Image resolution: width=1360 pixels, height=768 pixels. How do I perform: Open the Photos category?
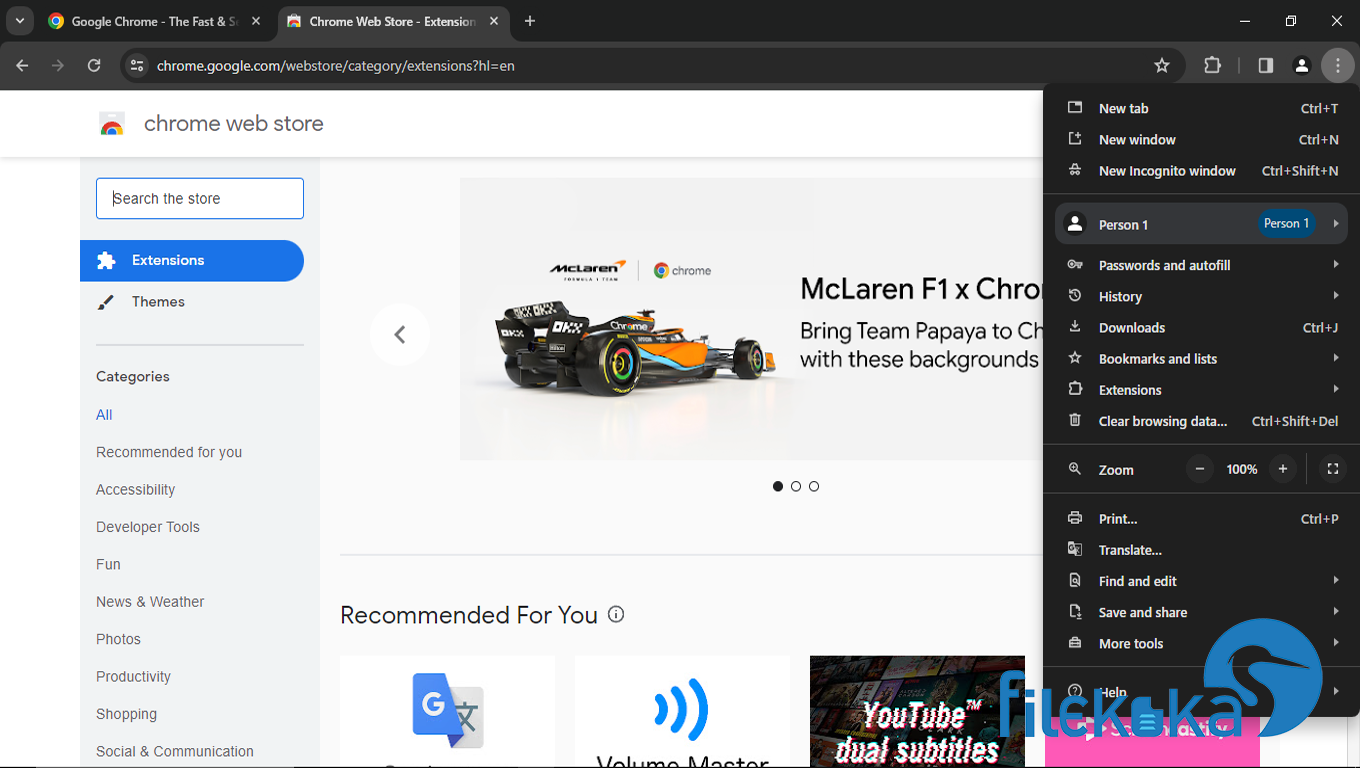(118, 639)
